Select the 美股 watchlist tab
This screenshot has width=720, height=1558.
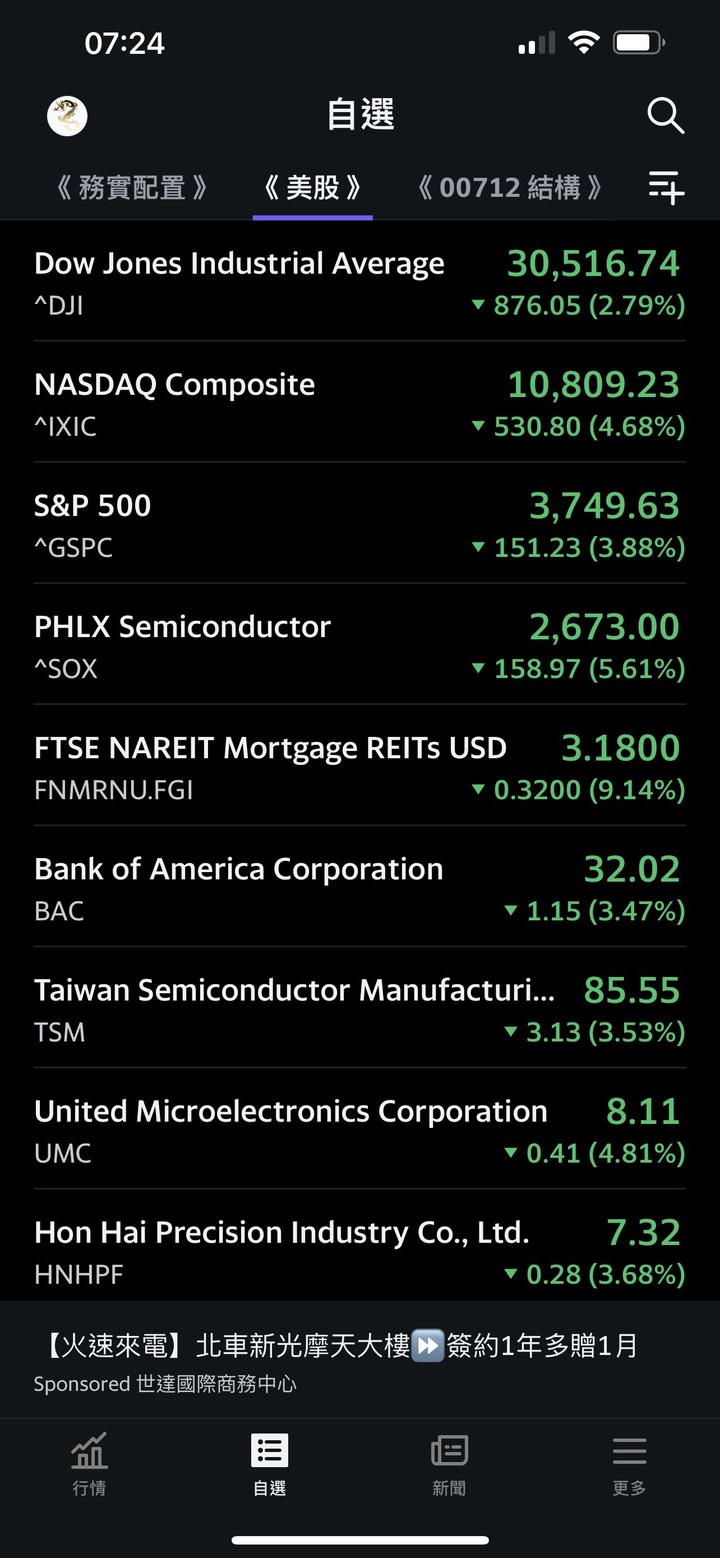[x=312, y=187]
